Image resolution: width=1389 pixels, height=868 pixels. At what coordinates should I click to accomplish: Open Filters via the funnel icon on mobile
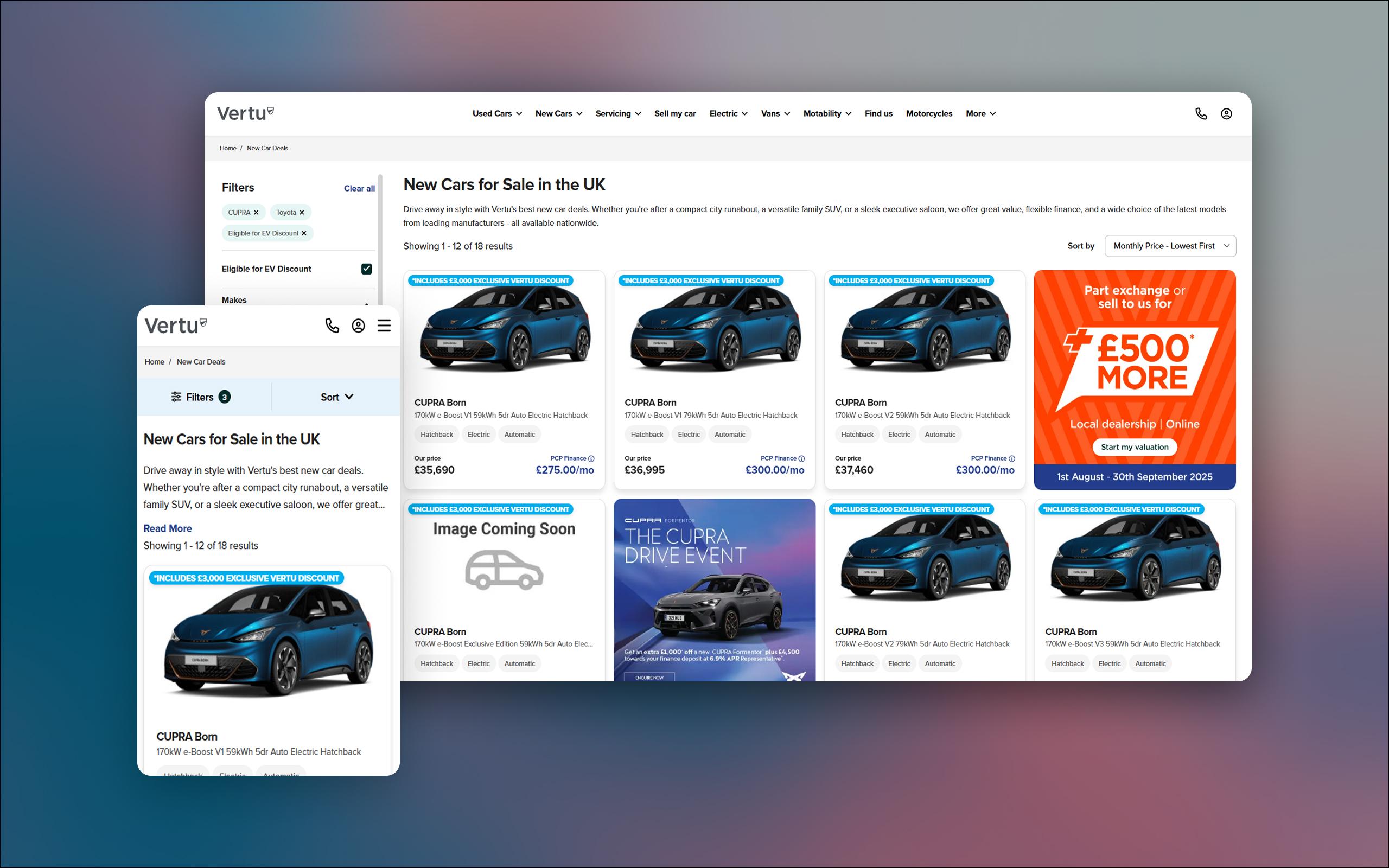(x=177, y=396)
